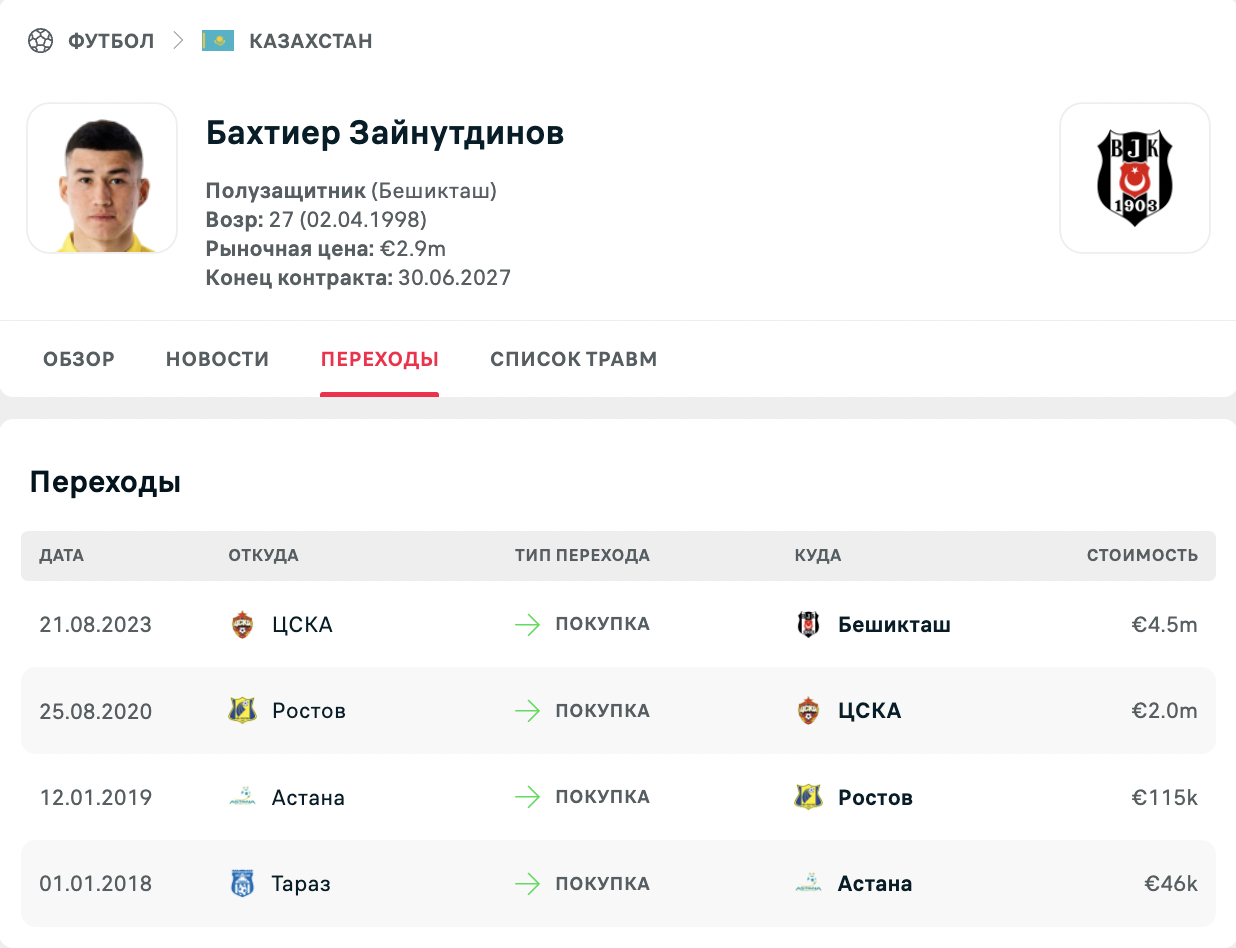
Task: Click Astana logo in 12.01.2019 'Откуда' column
Action: (242, 797)
